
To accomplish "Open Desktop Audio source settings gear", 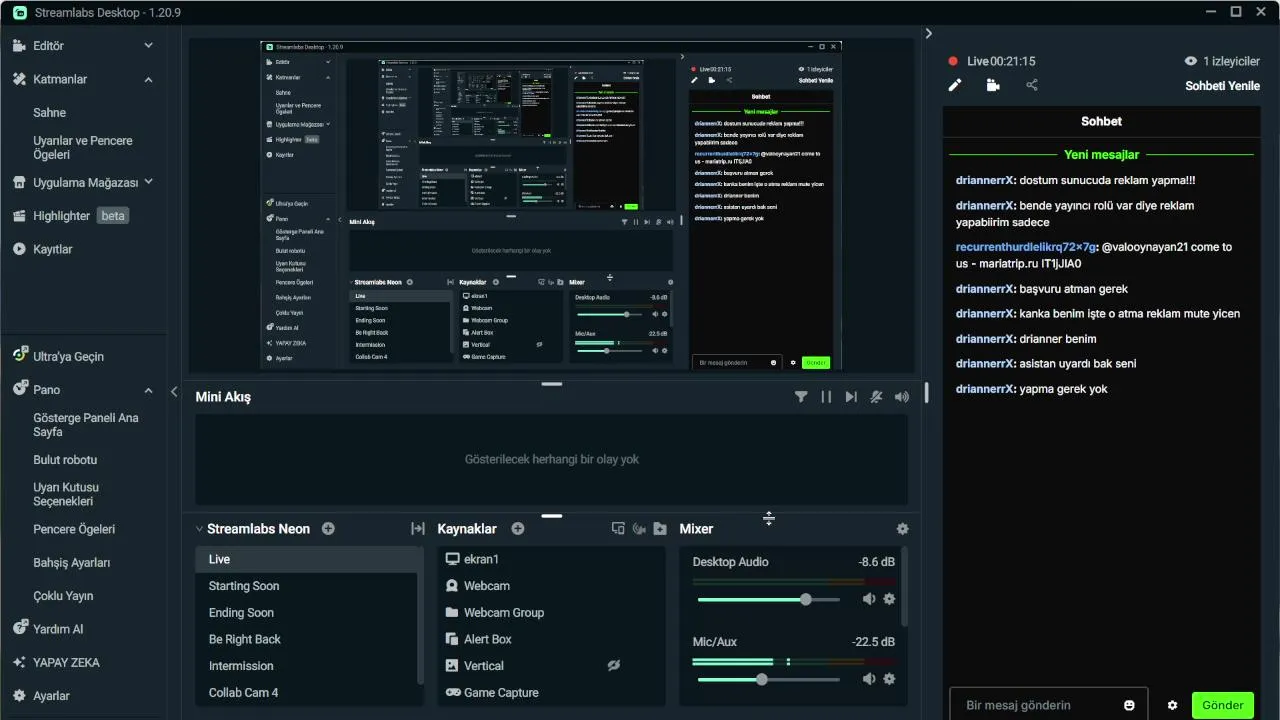I will coord(889,599).
